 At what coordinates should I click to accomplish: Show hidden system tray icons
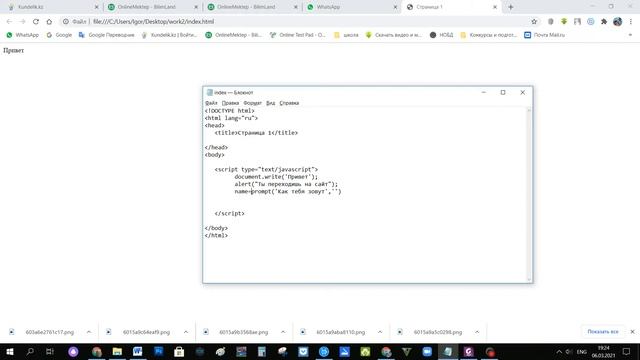click(559, 351)
